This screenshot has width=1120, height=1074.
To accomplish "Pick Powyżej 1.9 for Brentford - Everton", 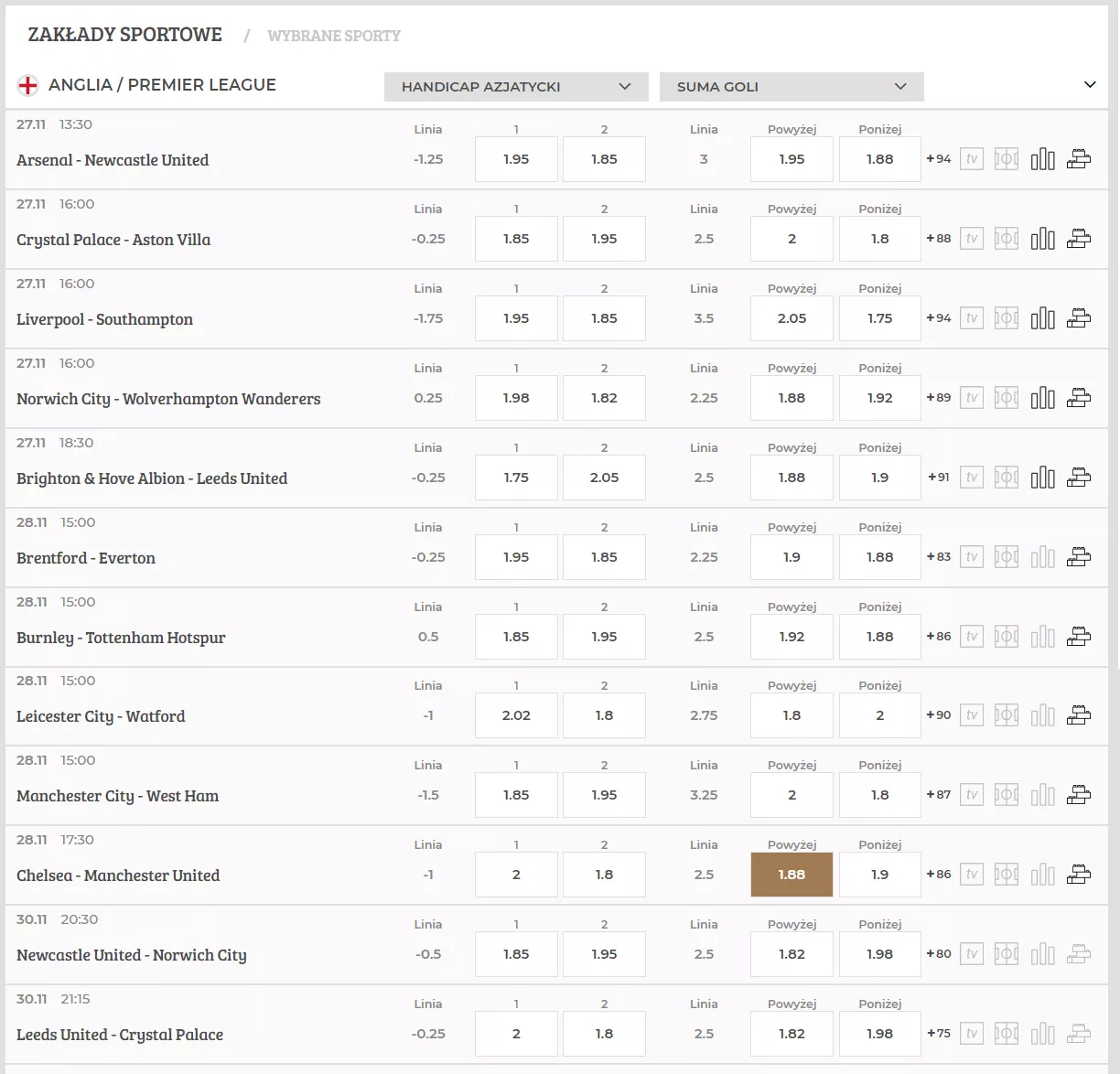I will pyautogui.click(x=792, y=557).
